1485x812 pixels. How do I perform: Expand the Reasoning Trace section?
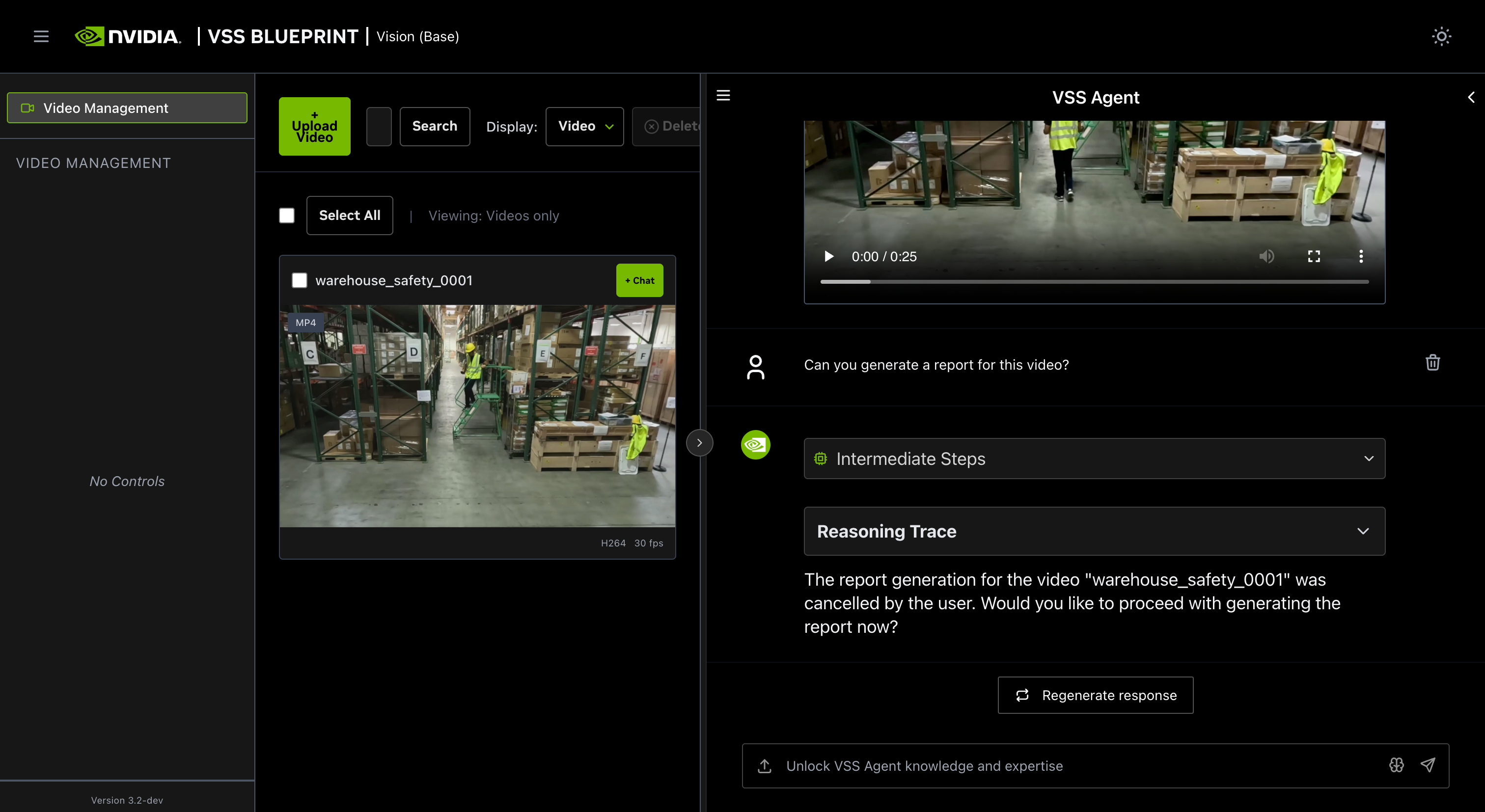point(1094,531)
